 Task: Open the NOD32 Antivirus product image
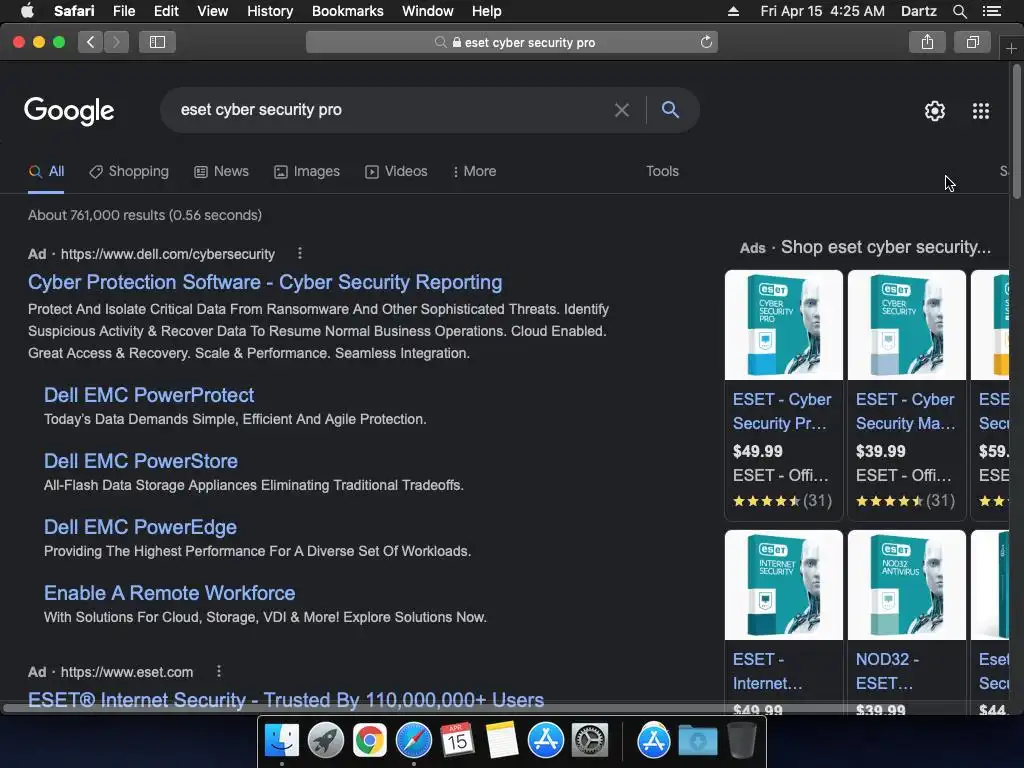click(906, 584)
